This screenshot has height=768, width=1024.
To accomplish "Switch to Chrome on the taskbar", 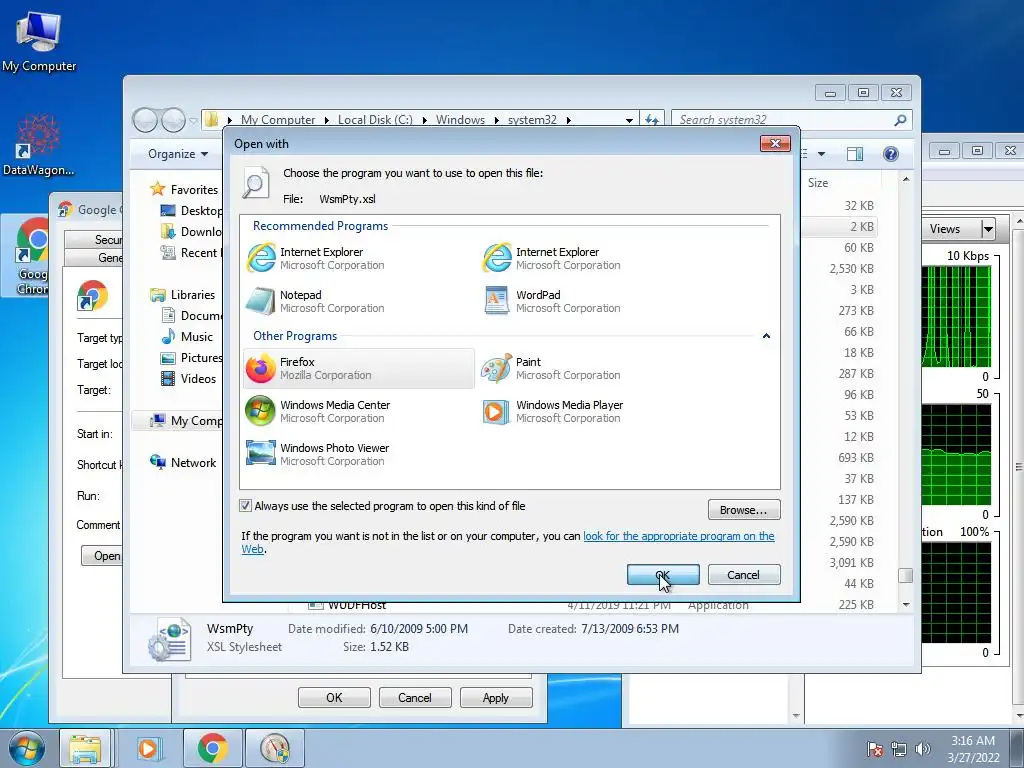I will coord(213,748).
